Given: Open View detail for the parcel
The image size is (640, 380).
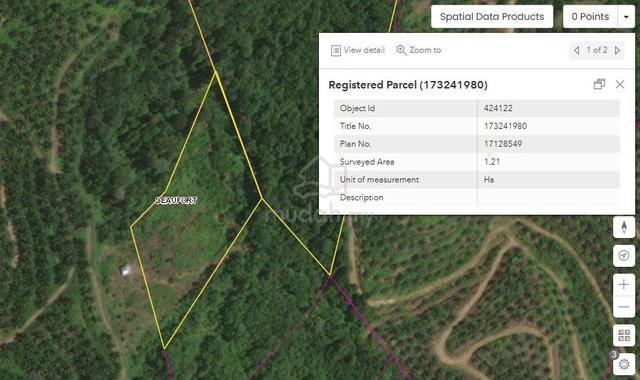Looking at the screenshot, I should click(358, 50).
